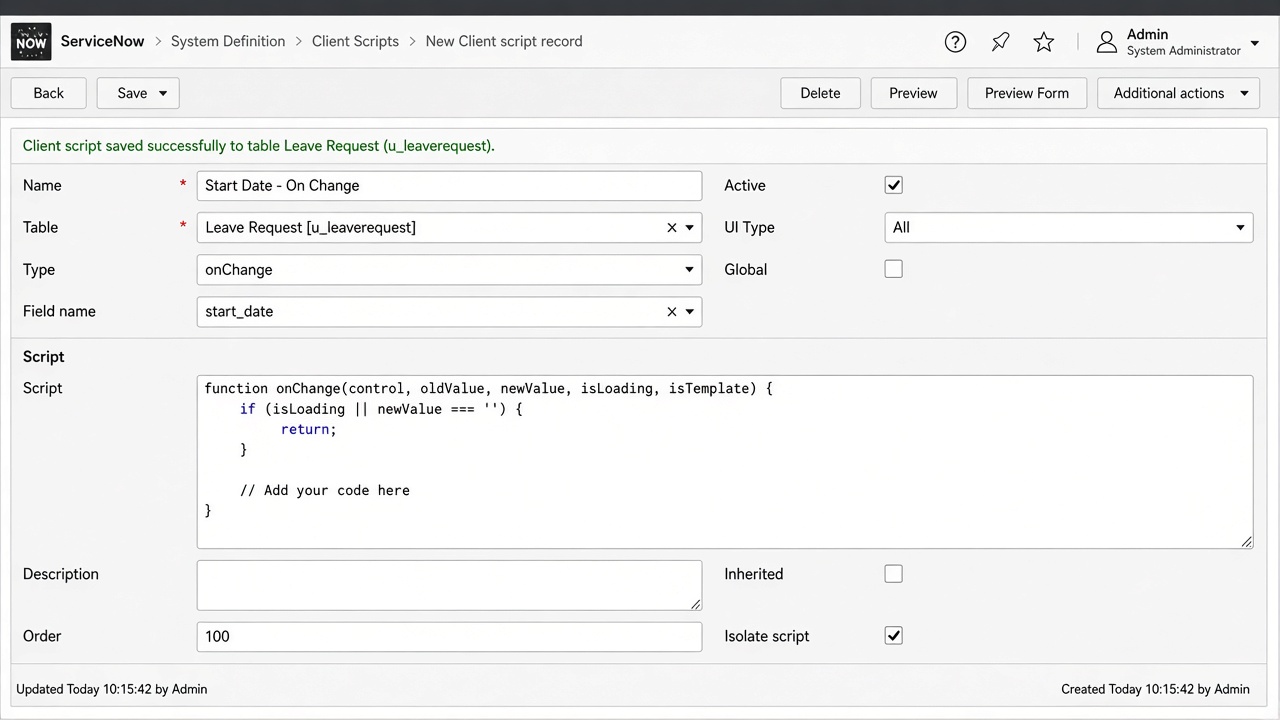Click into the Description text area

(449, 585)
